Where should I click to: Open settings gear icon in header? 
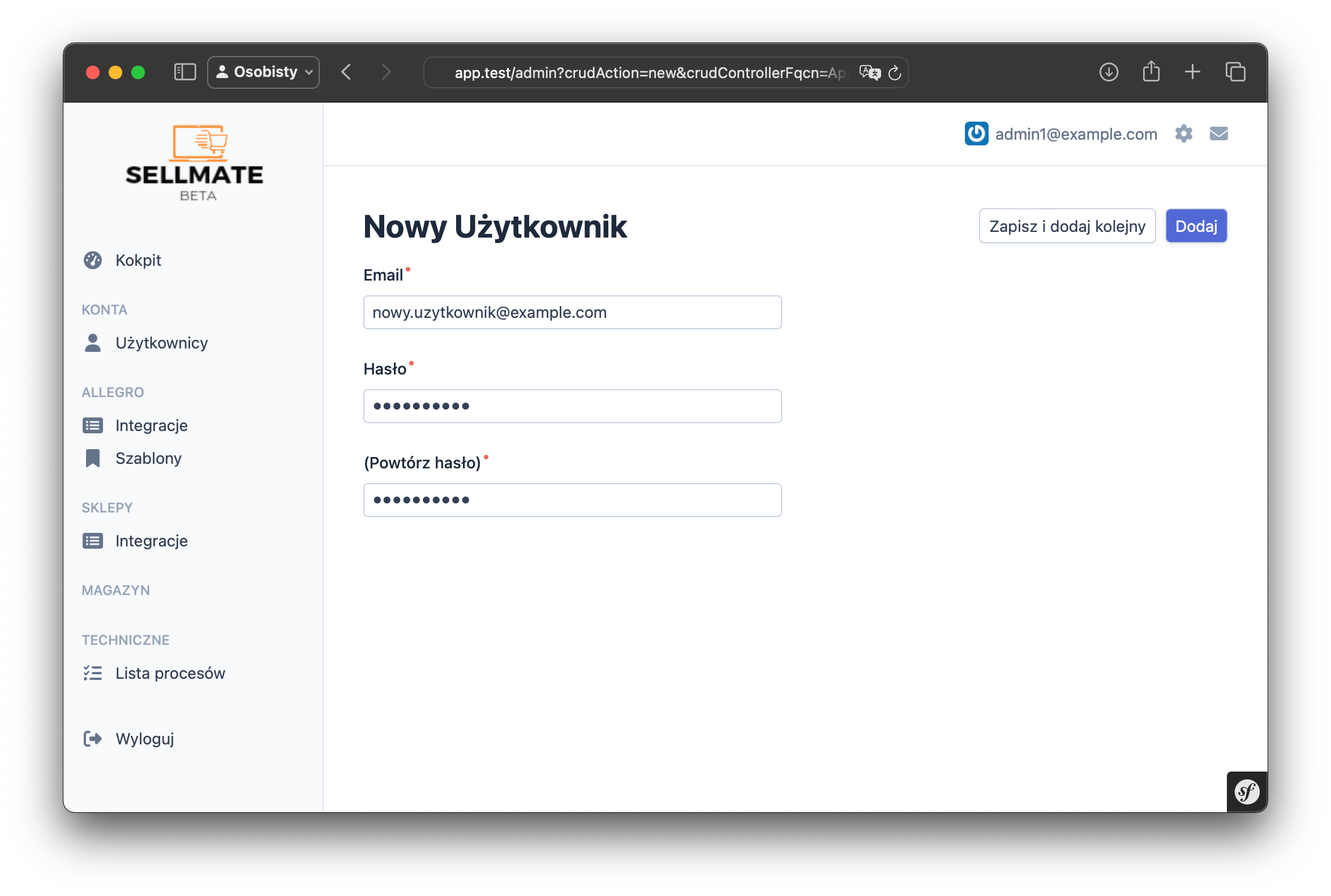(x=1183, y=133)
